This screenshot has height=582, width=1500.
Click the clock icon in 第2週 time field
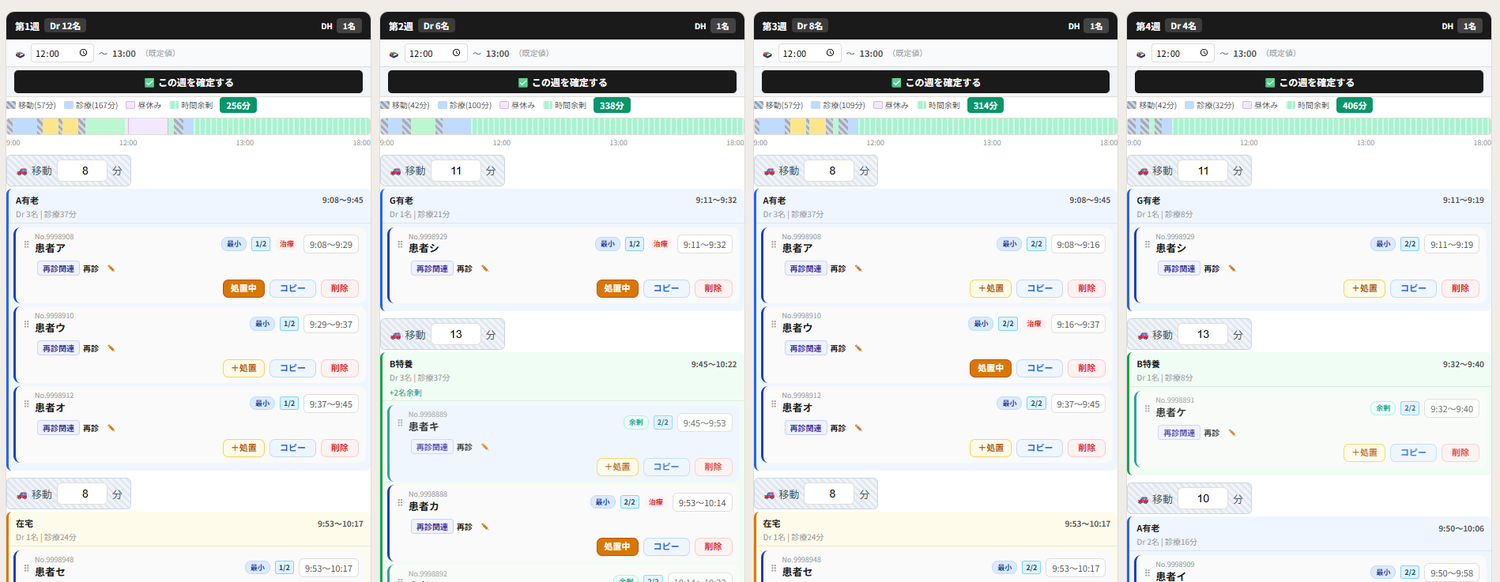coord(456,53)
